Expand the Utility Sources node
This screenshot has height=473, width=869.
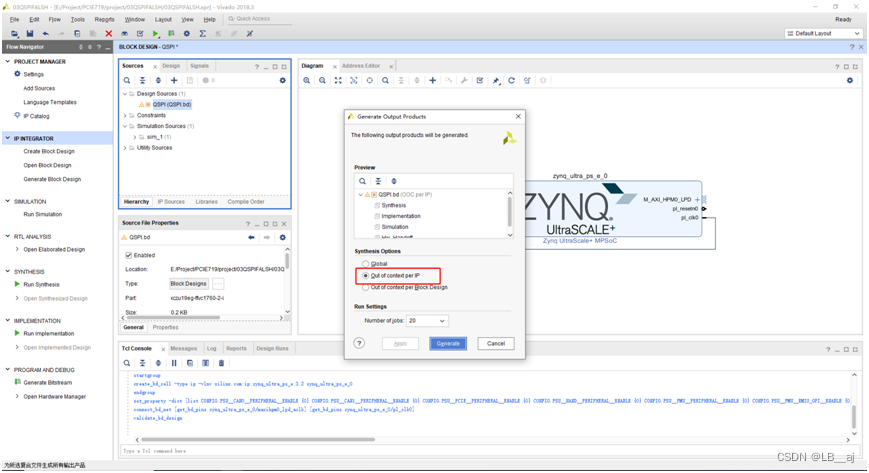(x=125, y=148)
